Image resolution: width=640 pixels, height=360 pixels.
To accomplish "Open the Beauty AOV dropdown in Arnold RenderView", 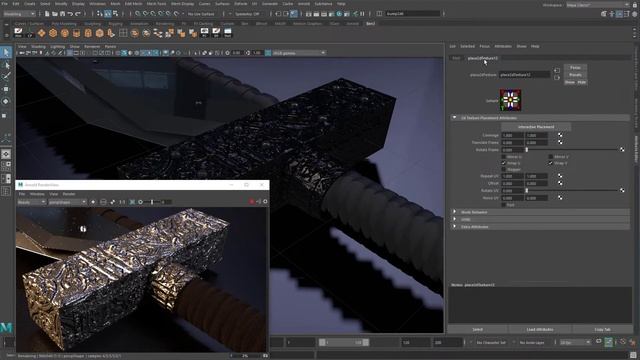I will [31, 202].
